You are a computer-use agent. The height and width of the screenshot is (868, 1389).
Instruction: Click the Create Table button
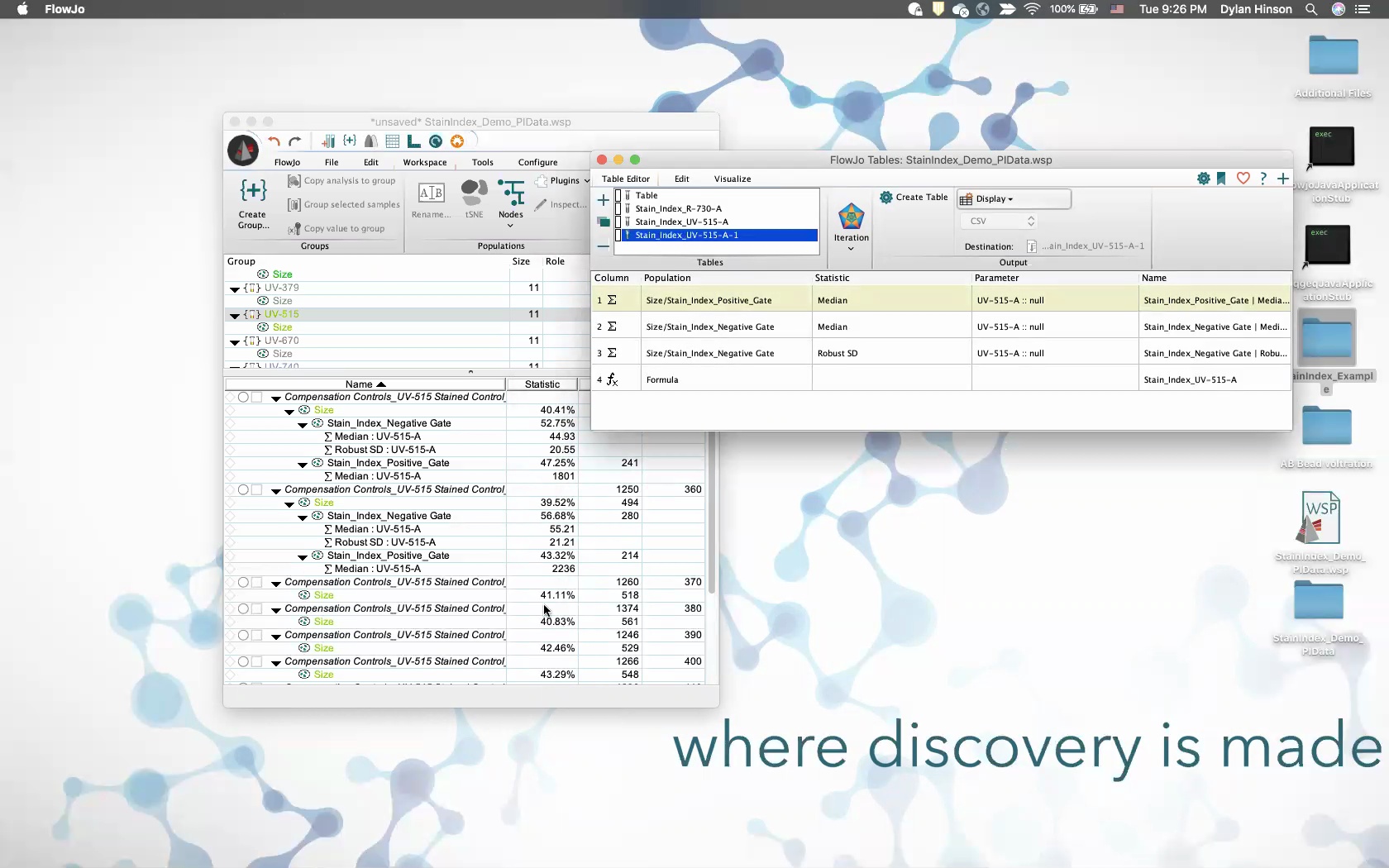pyautogui.click(x=914, y=198)
